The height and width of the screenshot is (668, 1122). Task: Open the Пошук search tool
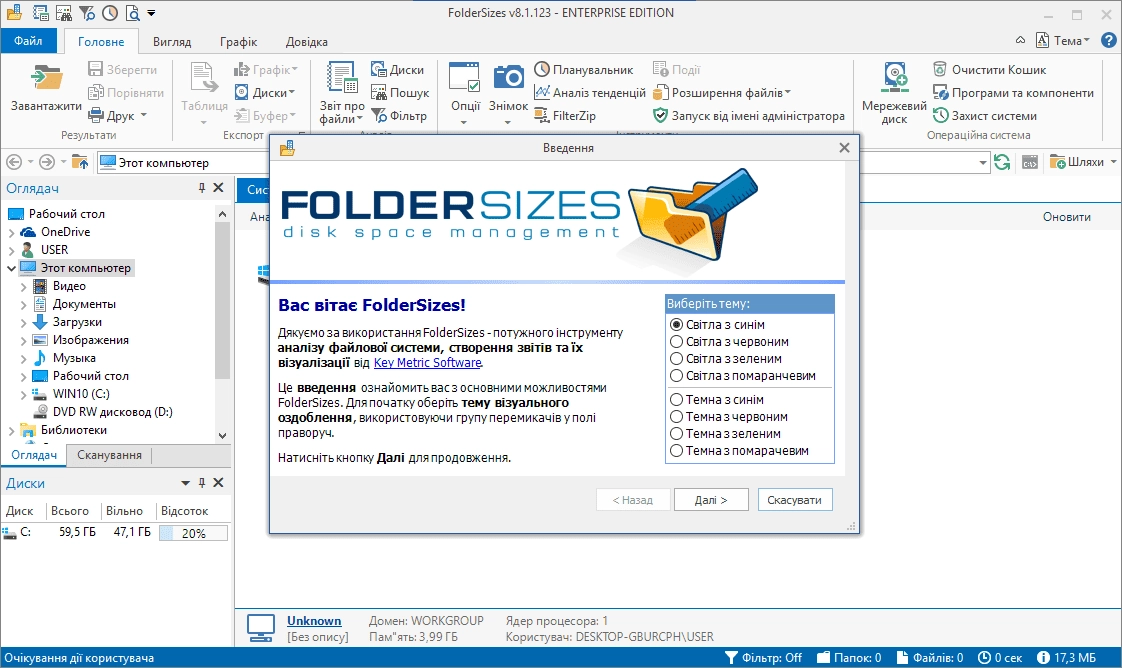click(400, 92)
